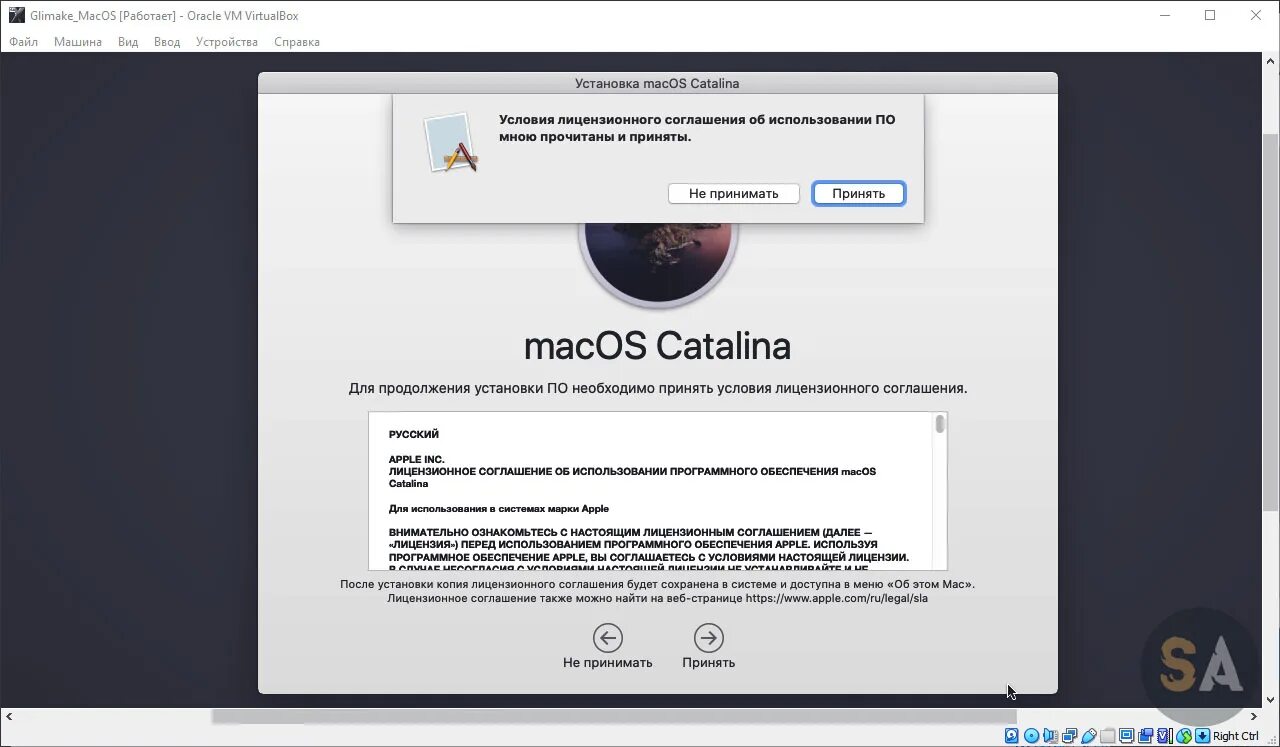Image resolution: width=1280 pixels, height=747 pixels.
Task: Click the forward arrow above bottom Принять
Action: point(709,638)
